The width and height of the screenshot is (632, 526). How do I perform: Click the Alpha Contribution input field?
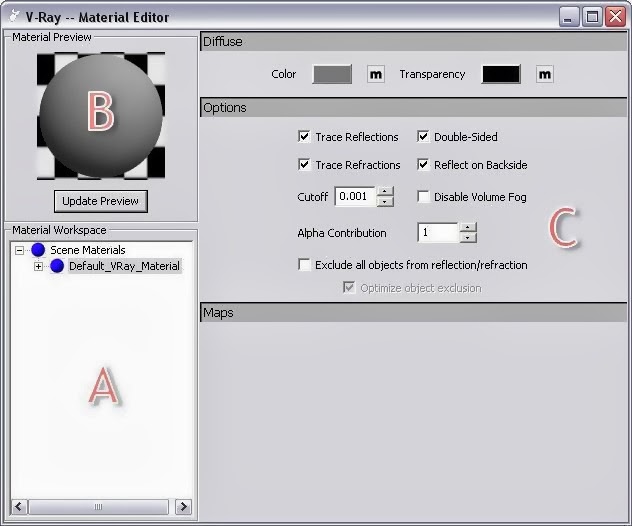click(438, 233)
